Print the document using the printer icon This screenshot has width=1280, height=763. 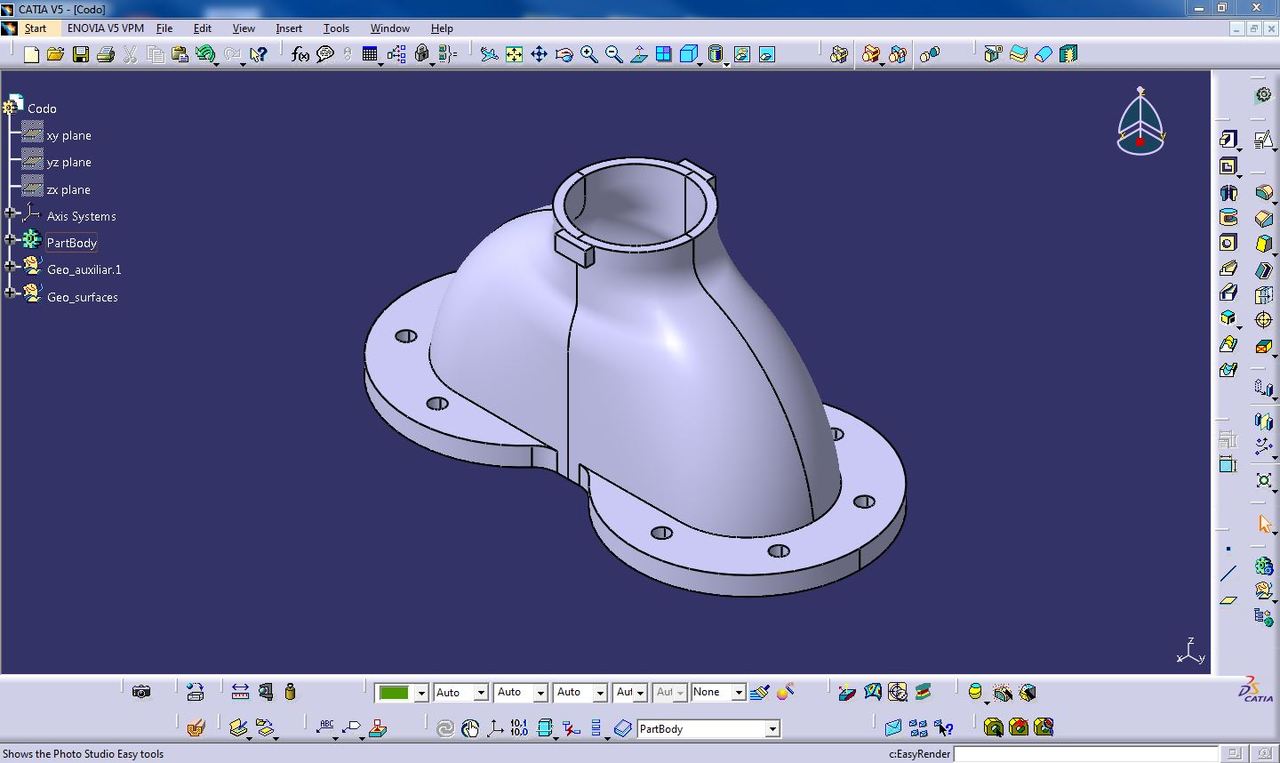click(105, 54)
